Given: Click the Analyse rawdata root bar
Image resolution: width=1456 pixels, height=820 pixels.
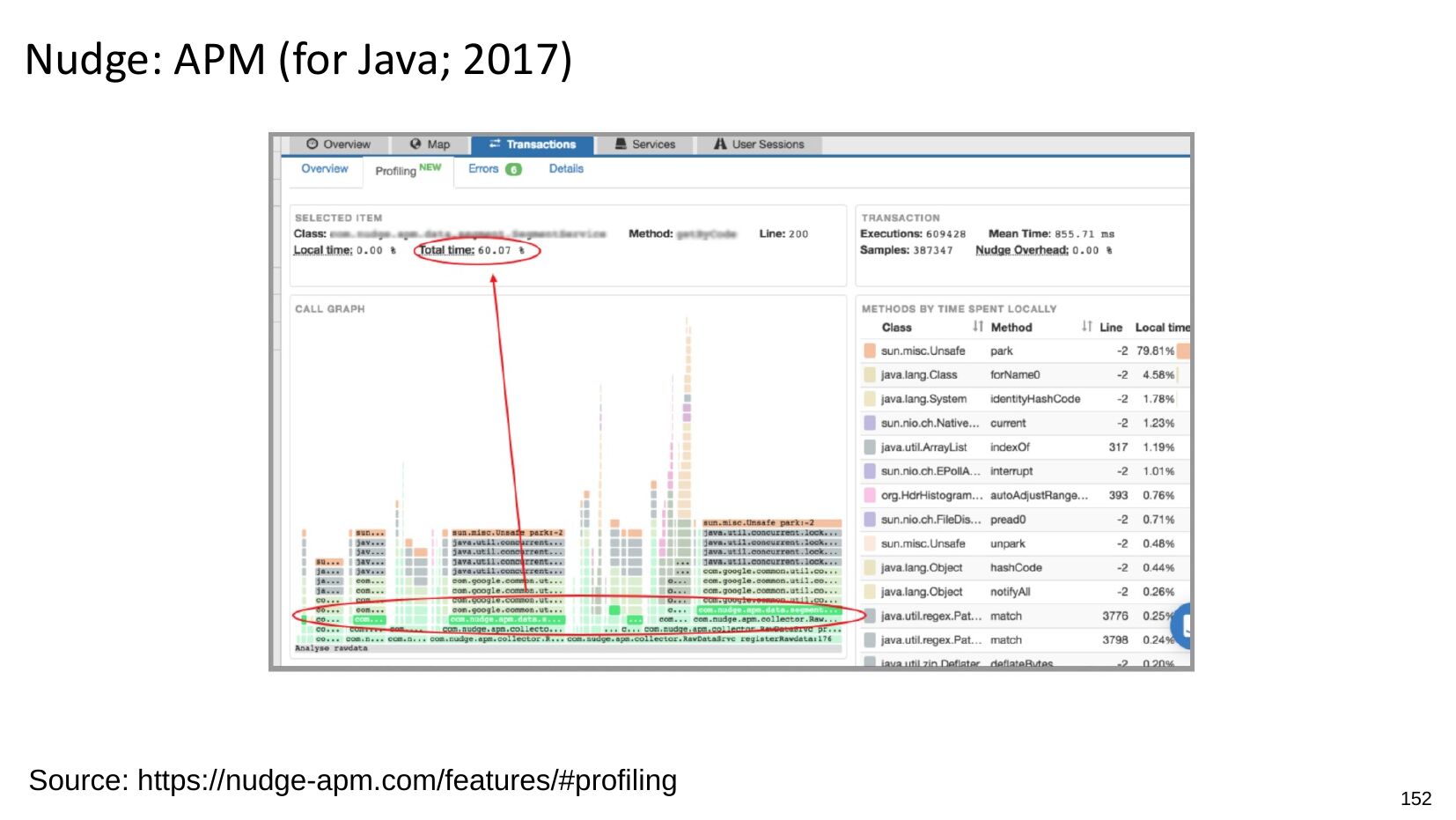Looking at the screenshot, I should click(331, 648).
